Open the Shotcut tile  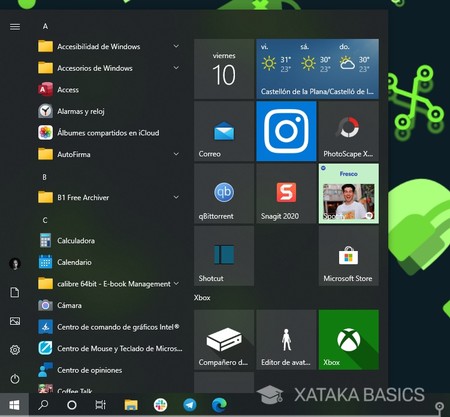pyautogui.click(x=224, y=256)
